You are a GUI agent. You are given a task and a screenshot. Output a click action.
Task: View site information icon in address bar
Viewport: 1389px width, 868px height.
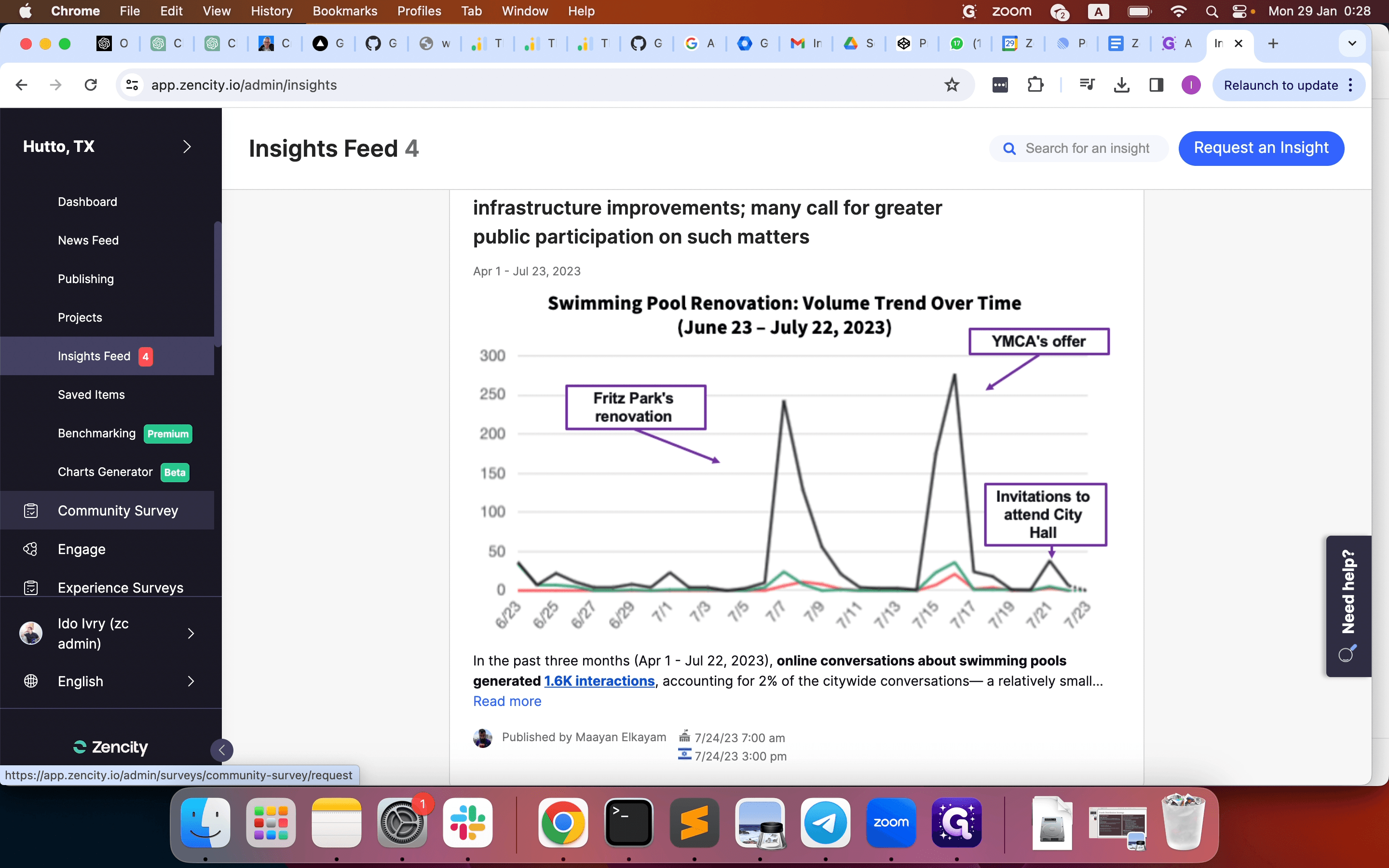click(132, 85)
